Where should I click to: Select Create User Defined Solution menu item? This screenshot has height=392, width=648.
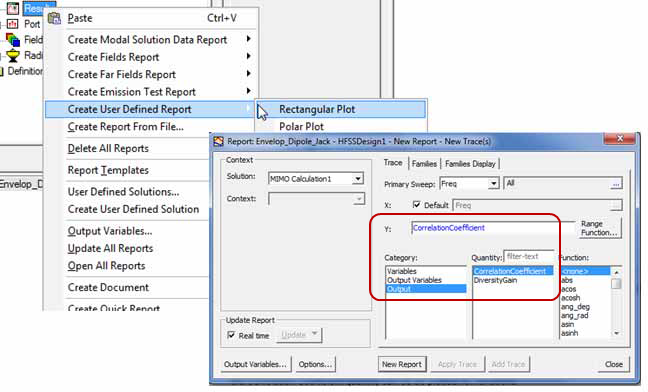point(133,209)
